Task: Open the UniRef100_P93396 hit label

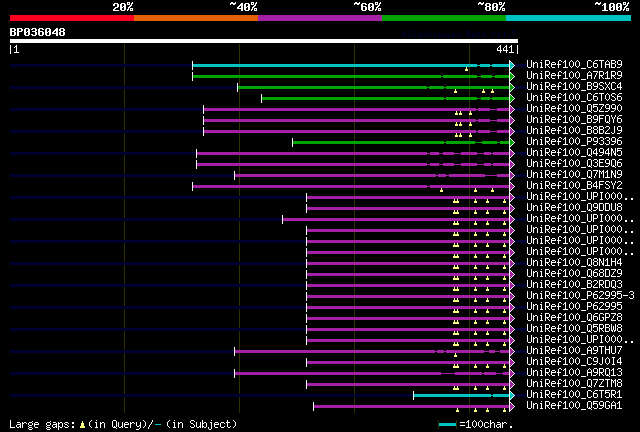Action: tap(574, 141)
